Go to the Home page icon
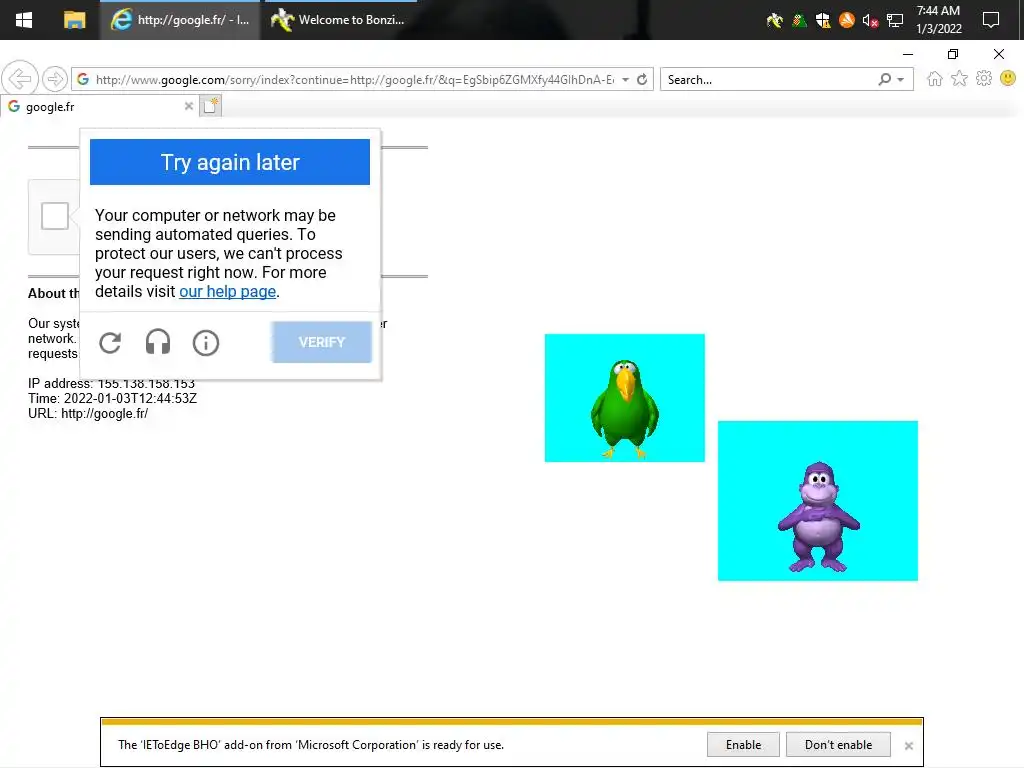This screenshot has height=768, width=1024. coord(935,79)
